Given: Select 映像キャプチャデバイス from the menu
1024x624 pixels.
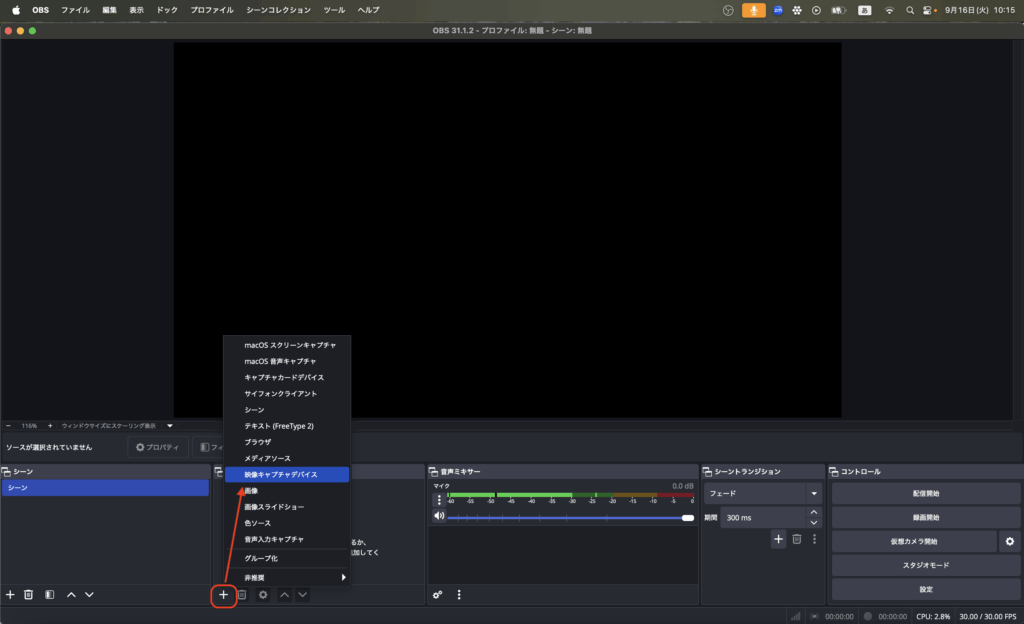Looking at the screenshot, I should point(286,474).
